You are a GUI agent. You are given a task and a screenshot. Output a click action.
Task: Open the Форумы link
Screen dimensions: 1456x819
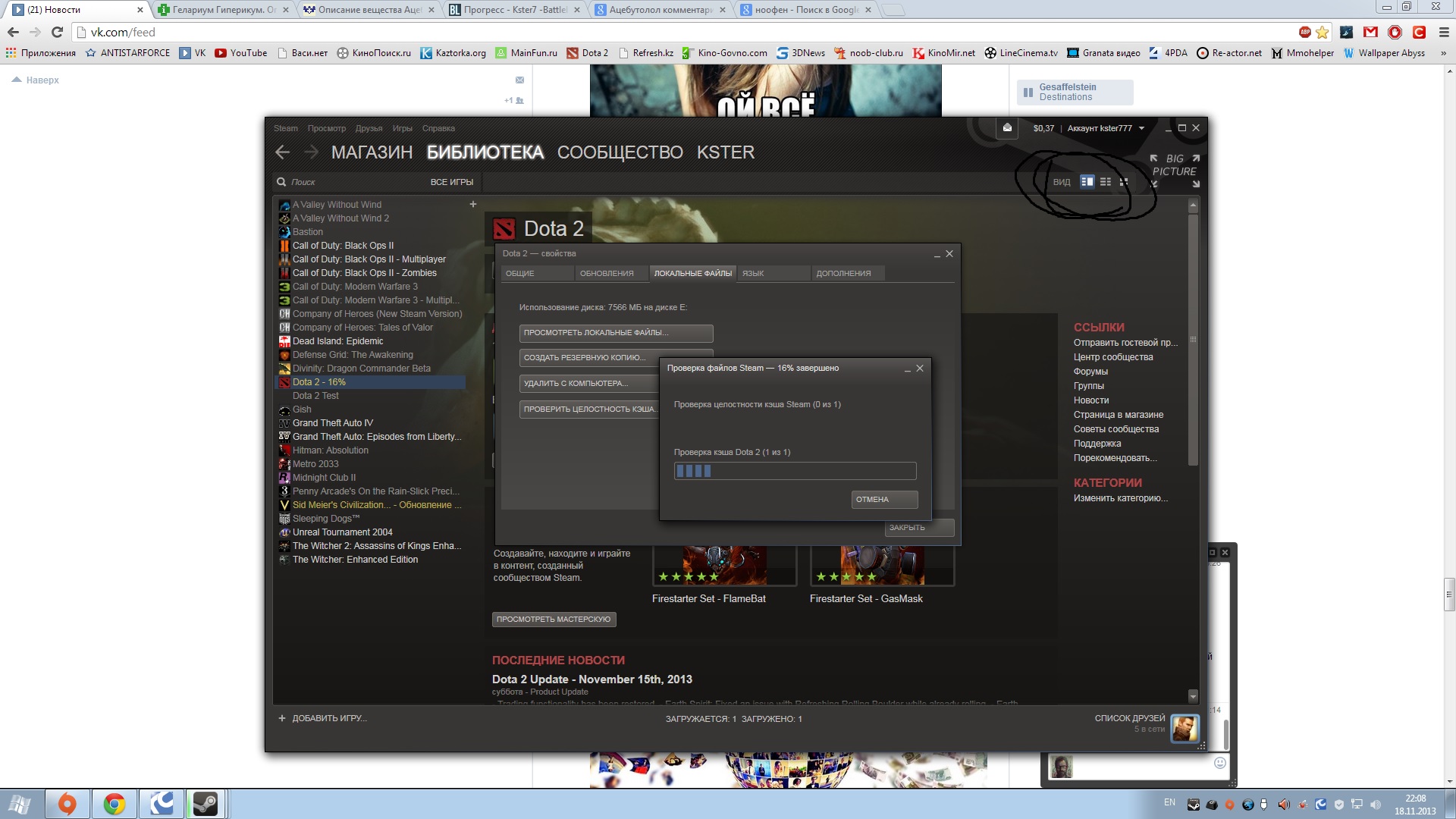tap(1090, 372)
